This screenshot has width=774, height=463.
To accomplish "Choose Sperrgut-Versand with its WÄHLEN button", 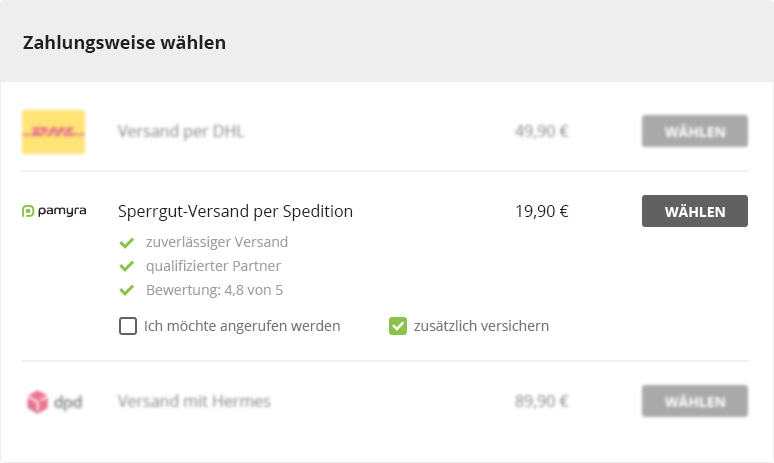I will coord(694,211).
